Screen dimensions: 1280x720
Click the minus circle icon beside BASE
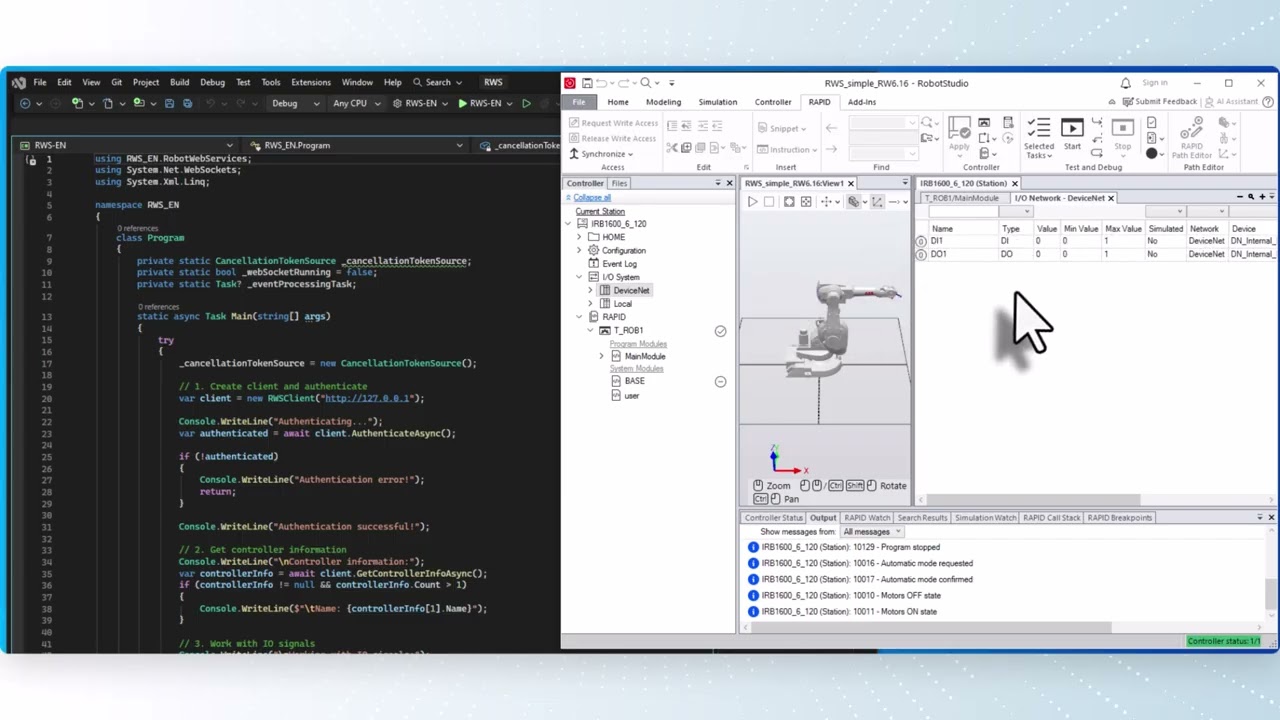720,381
